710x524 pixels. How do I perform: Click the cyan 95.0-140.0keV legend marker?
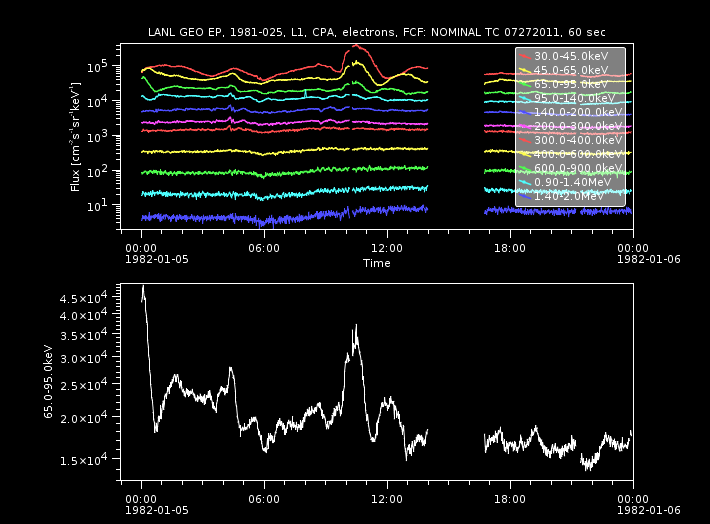(526, 99)
